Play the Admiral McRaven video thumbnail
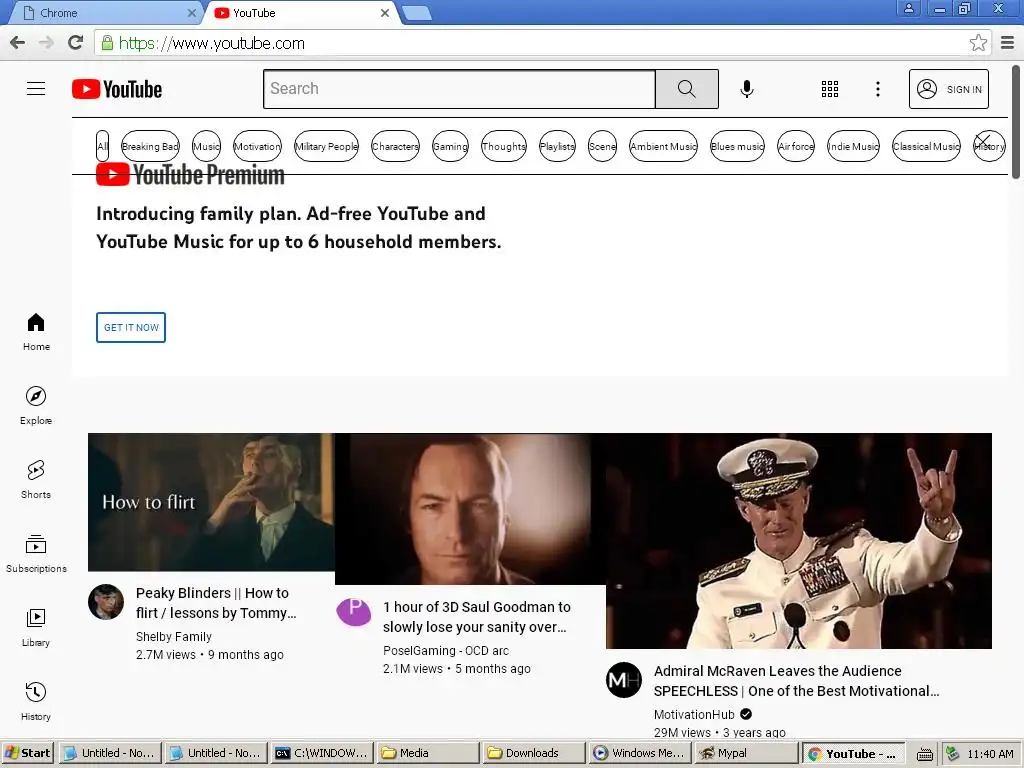 [799, 541]
